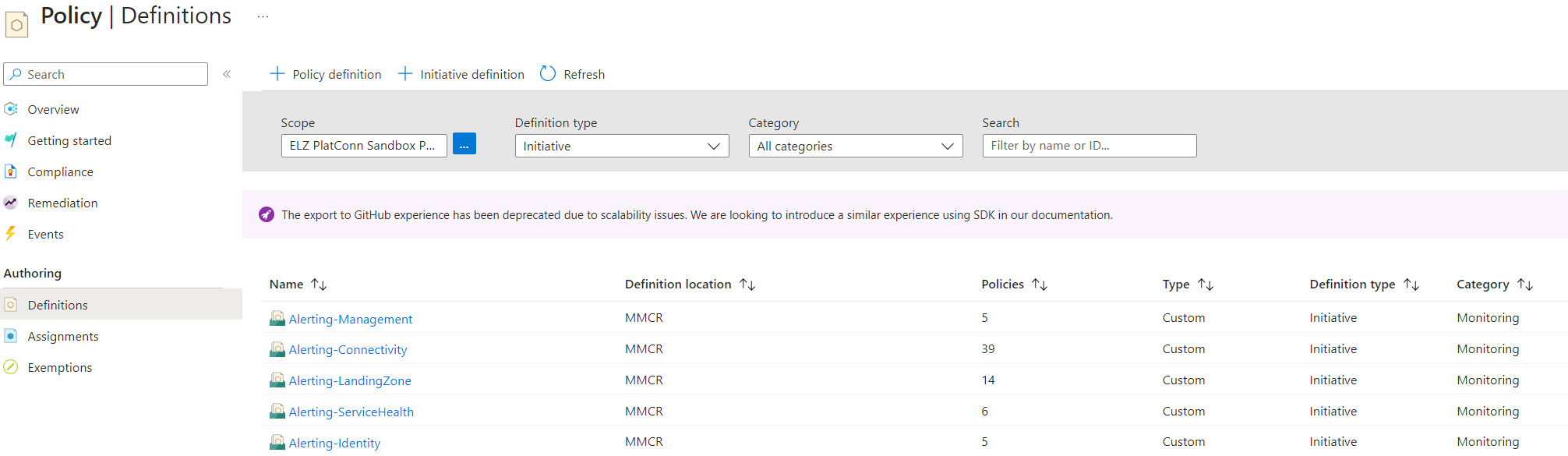The height and width of the screenshot is (456, 1568).
Task: Sort by Definition location column header
Action: click(678, 285)
